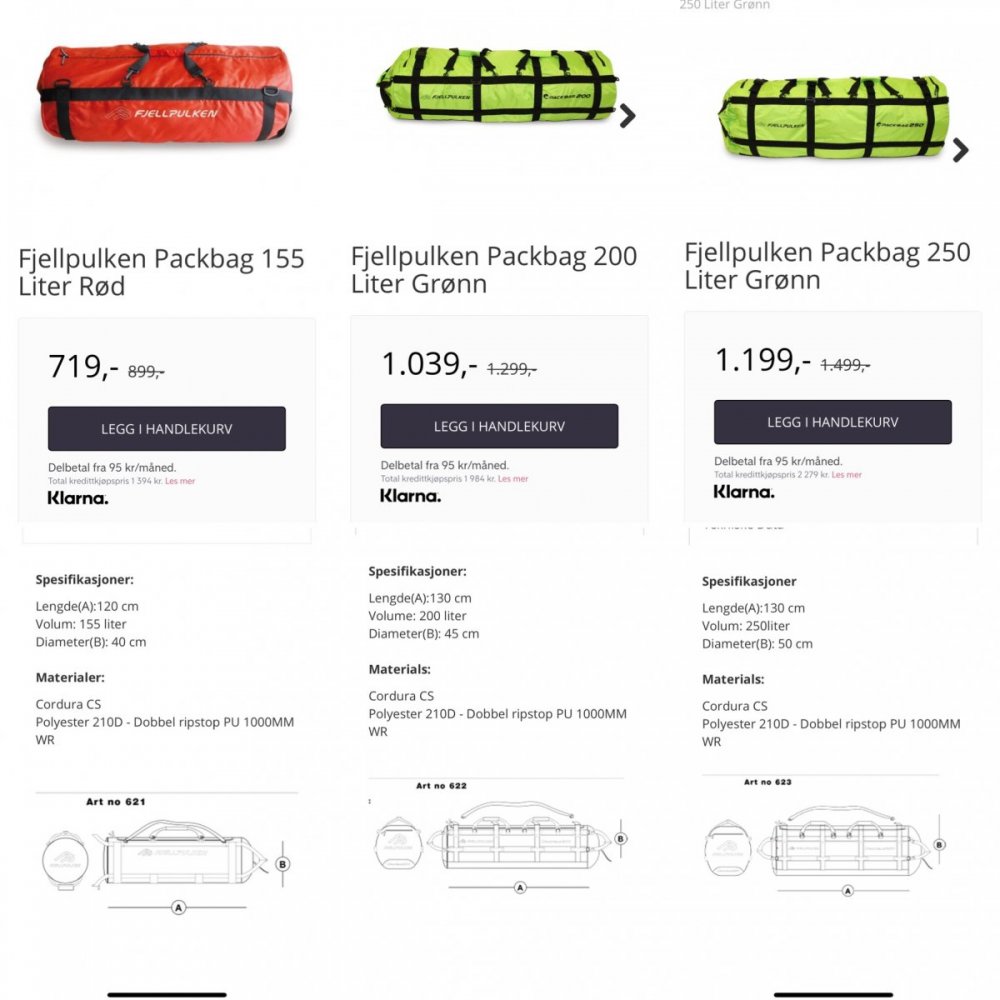Click the green Packbag 250 photo
This screenshot has height=1000, width=1000.
[x=833, y=117]
